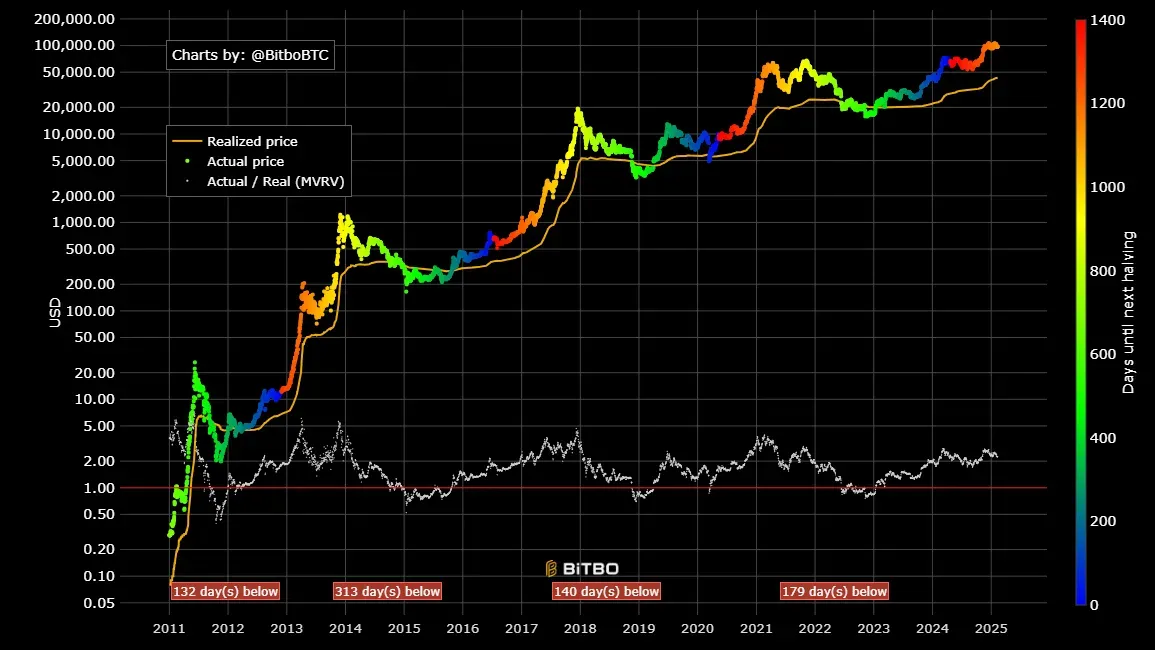The image size is (1155, 650).
Task: Click the 2018 x-axis label
Action: coord(580,629)
